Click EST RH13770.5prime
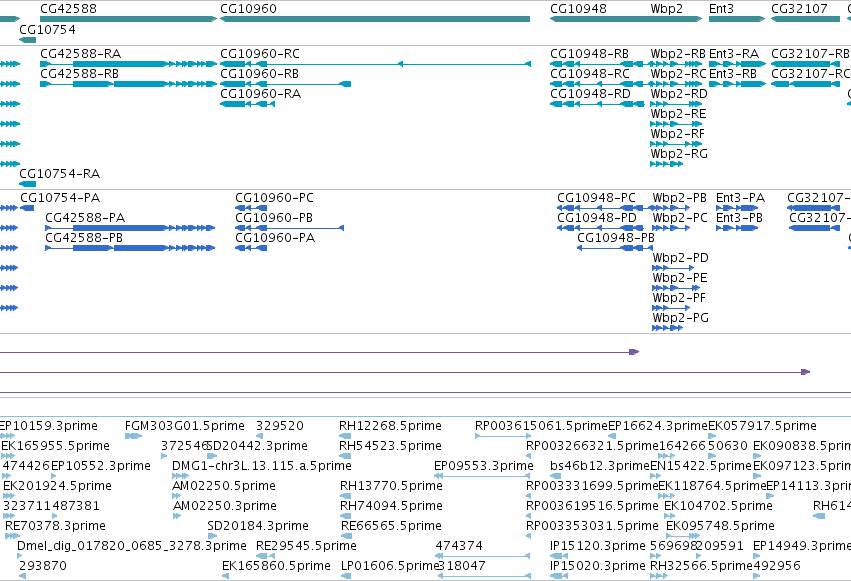Screen dimensions: 851x581 (x=391, y=486)
